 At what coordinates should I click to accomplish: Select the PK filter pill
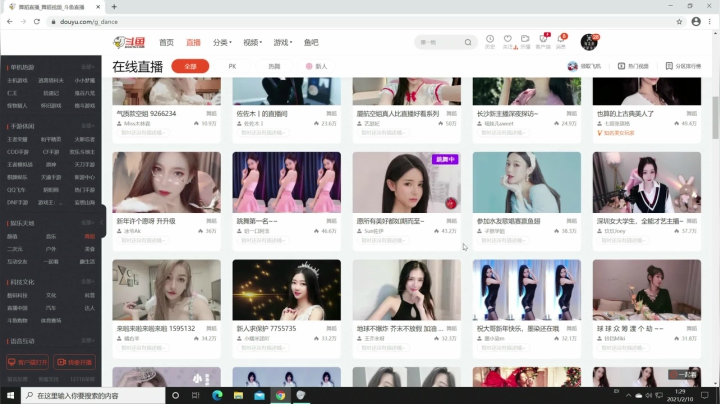[232, 66]
